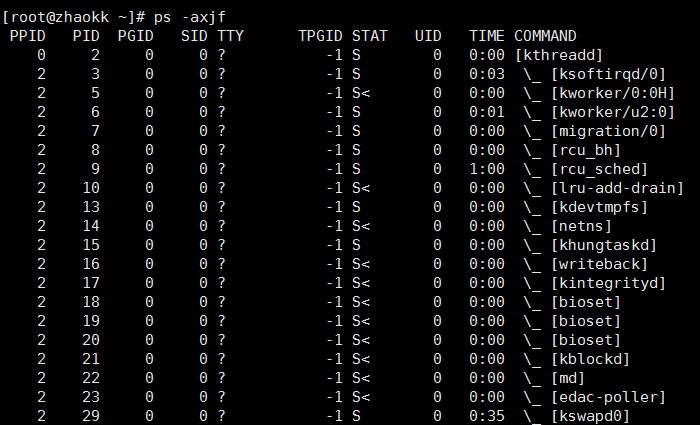The width and height of the screenshot is (700, 425).
Task: Click PID value 2 in kthreadd row
Action: coord(95,55)
